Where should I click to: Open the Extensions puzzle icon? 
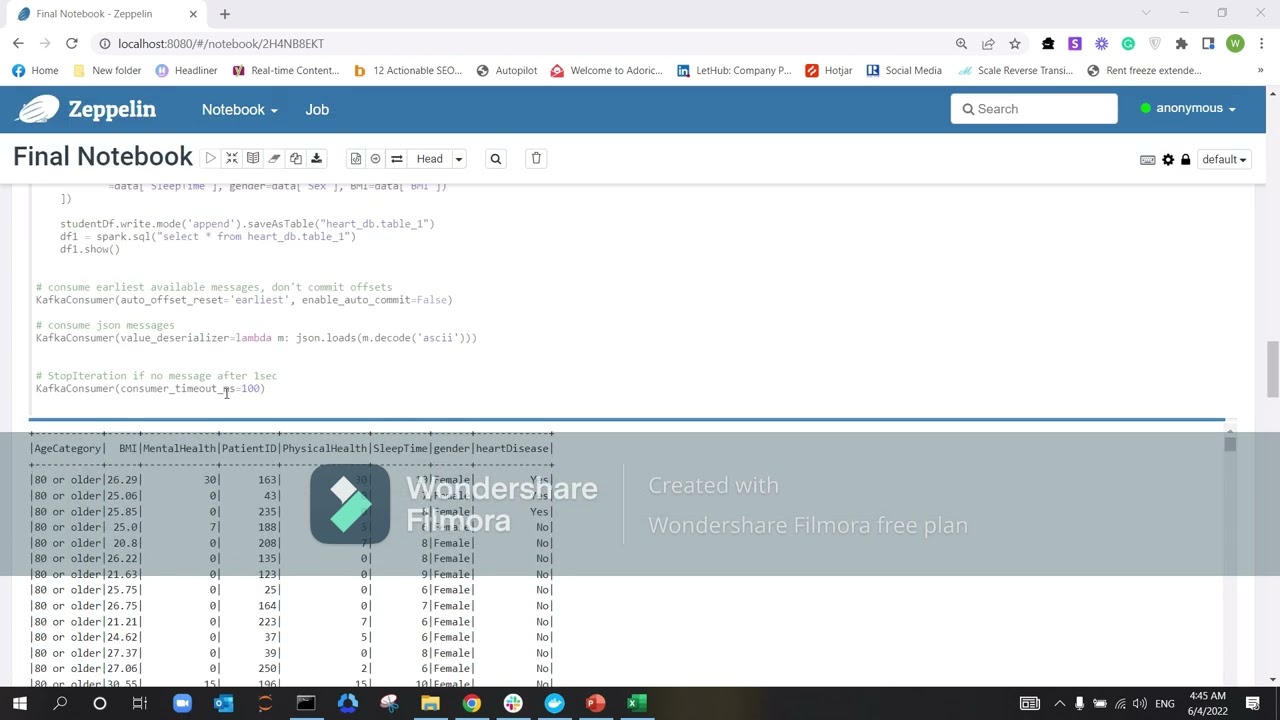point(1181,43)
